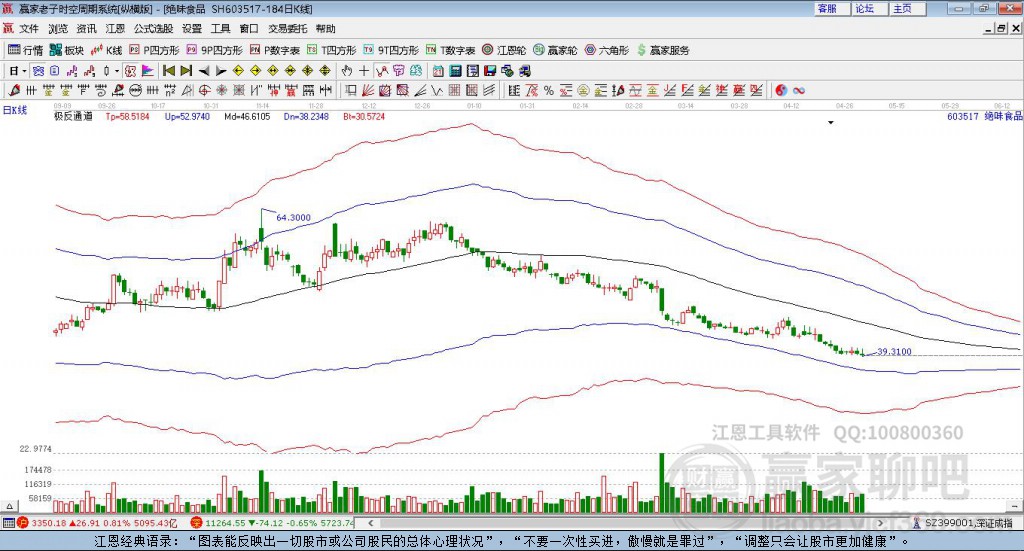Open 赢家服务 dollar-sign service

click(x=663, y=50)
